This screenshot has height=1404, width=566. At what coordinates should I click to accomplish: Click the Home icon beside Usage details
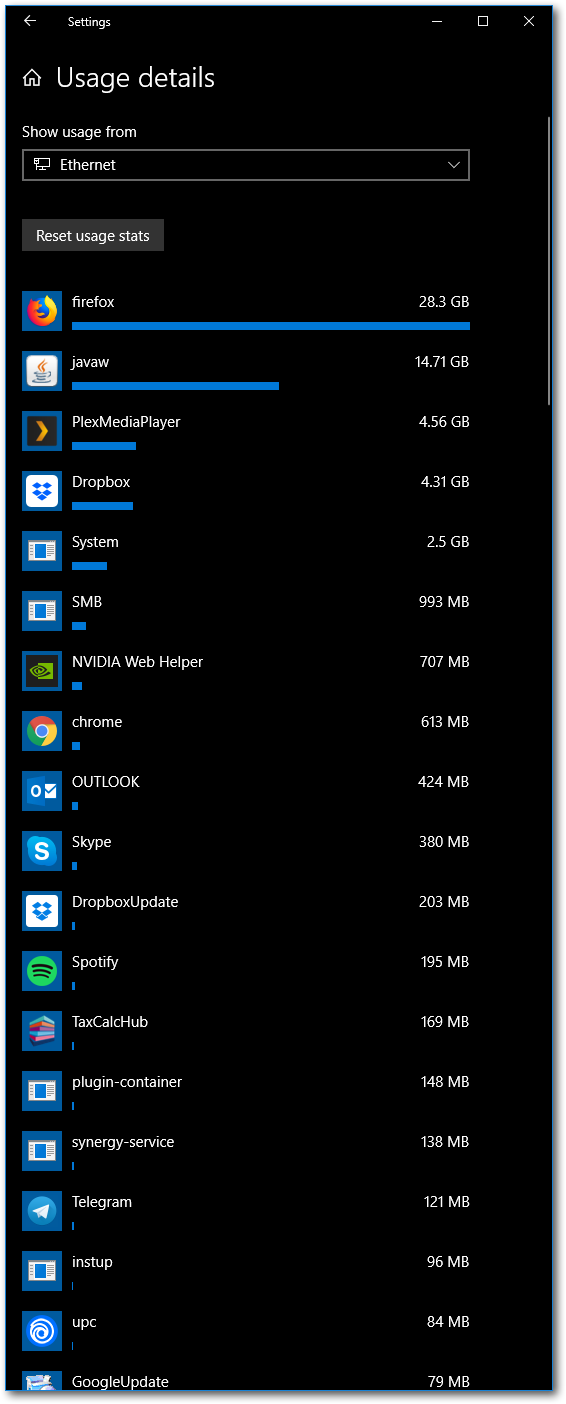(x=33, y=78)
